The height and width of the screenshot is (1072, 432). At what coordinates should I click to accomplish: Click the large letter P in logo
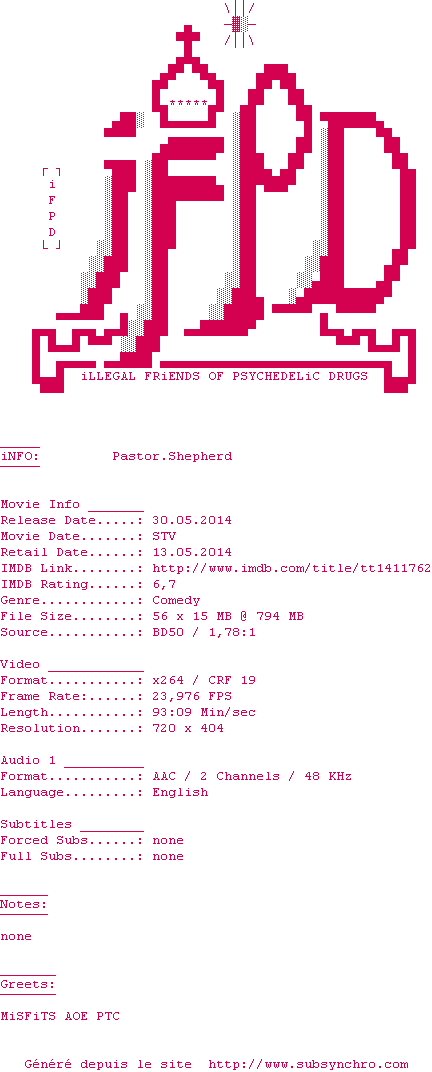[260, 198]
